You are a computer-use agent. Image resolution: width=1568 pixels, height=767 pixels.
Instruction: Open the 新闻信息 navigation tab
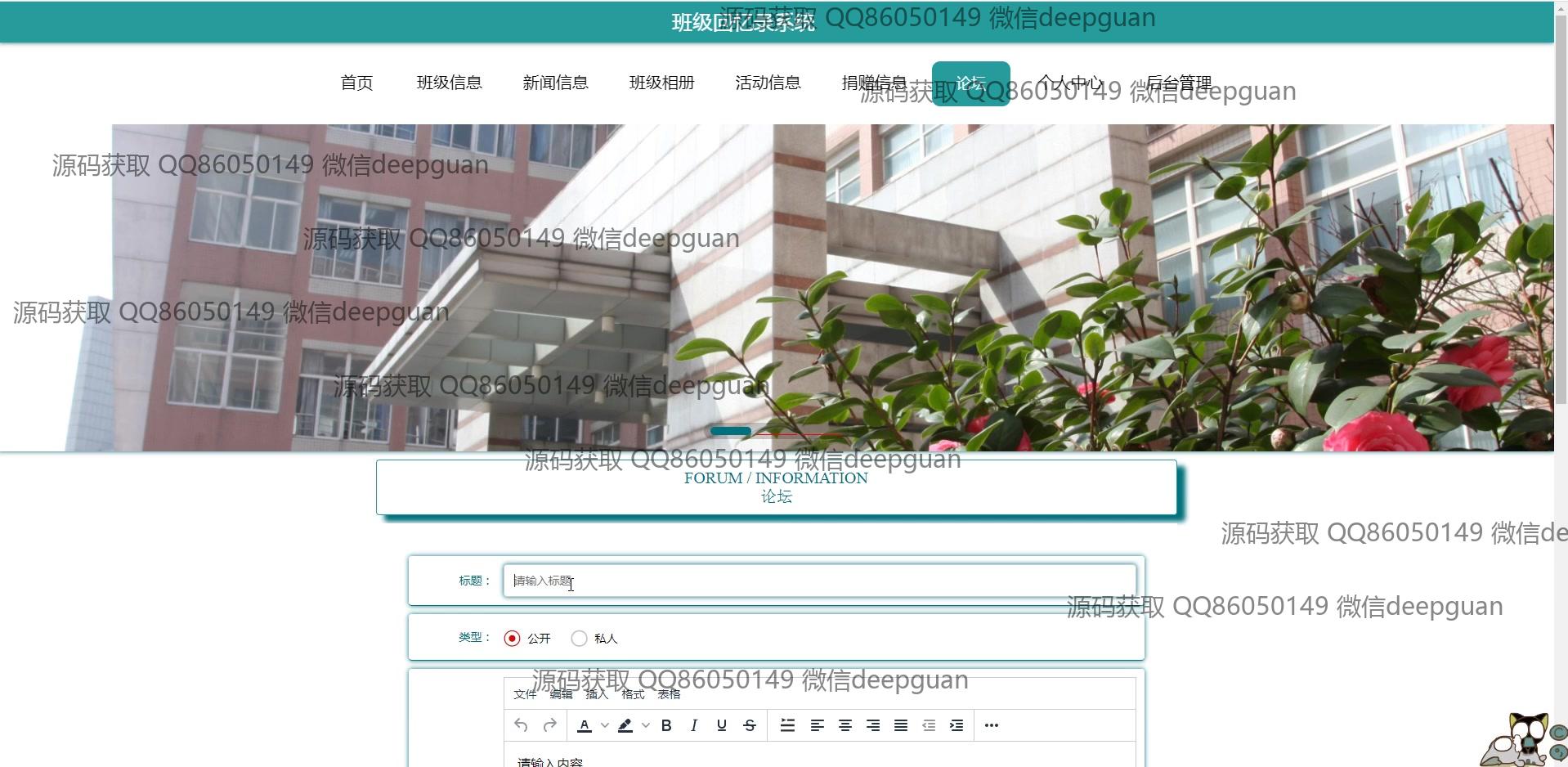pos(555,83)
